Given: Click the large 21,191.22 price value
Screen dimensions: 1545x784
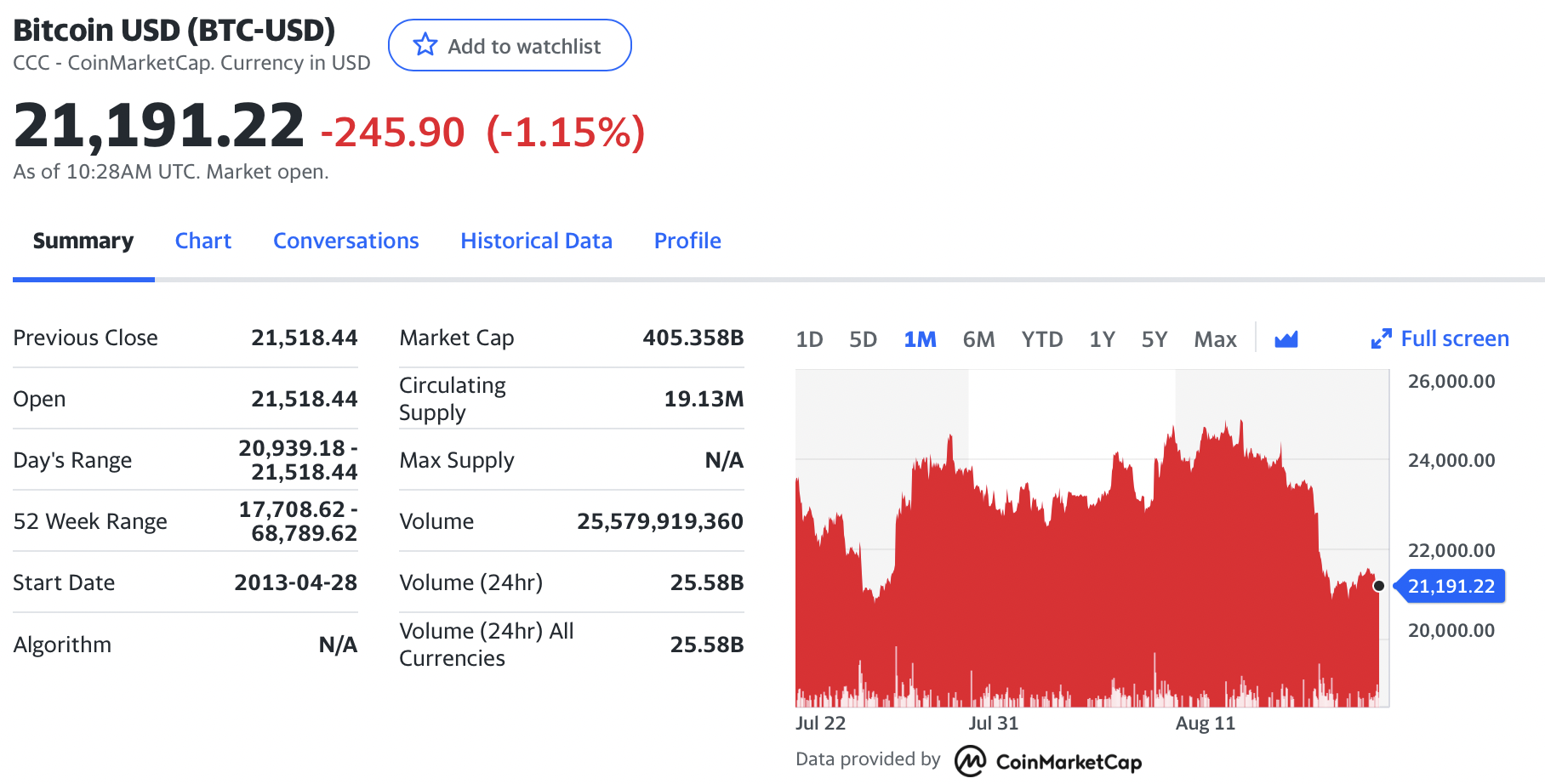Looking at the screenshot, I should pyautogui.click(x=159, y=126).
